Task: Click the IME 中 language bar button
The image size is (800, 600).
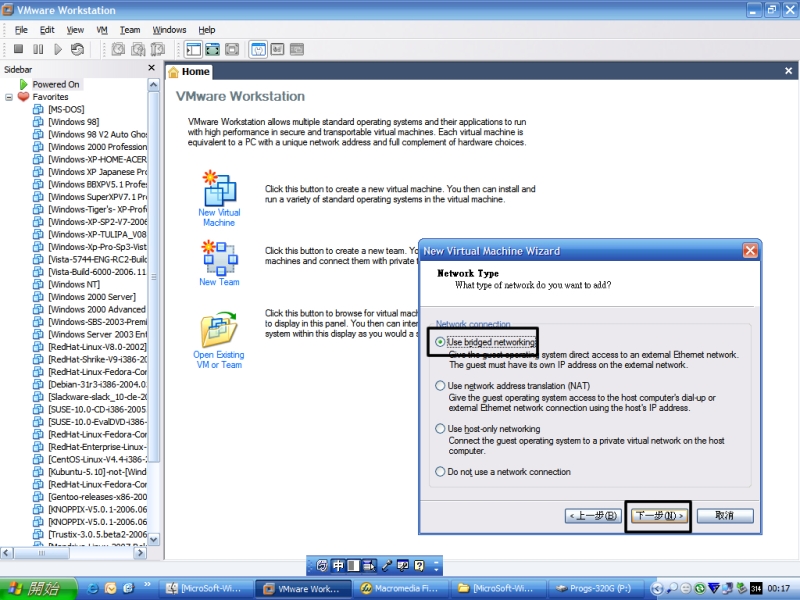Action: (338, 565)
